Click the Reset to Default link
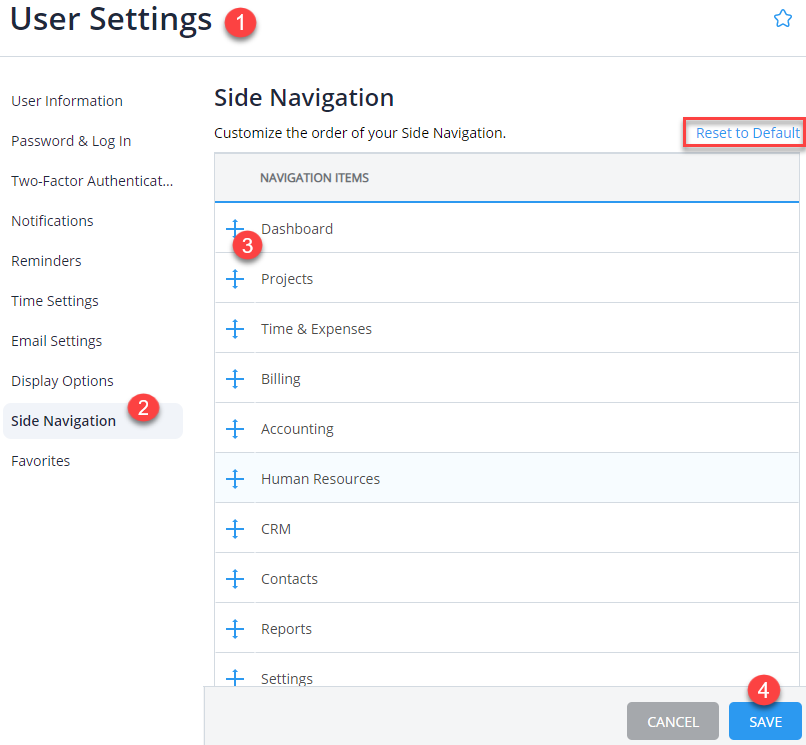Viewport: 806px width, 745px height. [x=747, y=133]
